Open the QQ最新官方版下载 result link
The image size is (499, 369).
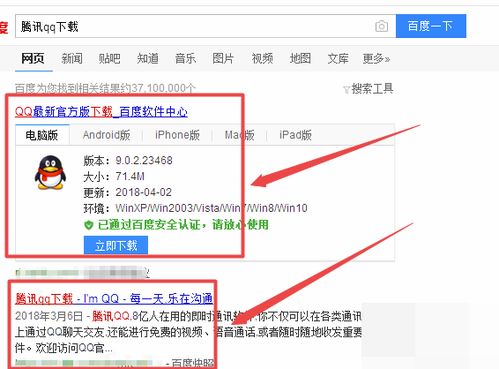101,112
